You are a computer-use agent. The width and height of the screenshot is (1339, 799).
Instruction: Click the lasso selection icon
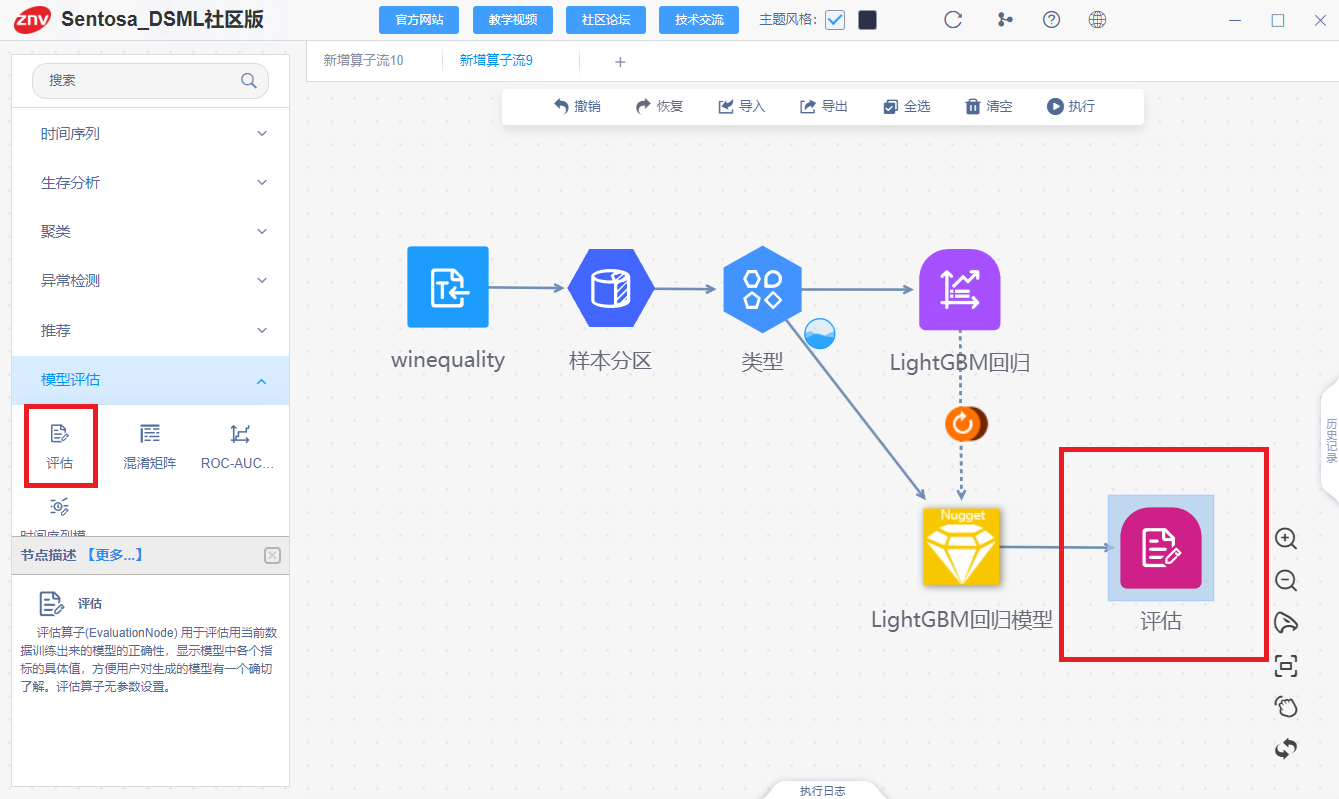pyautogui.click(x=1286, y=623)
